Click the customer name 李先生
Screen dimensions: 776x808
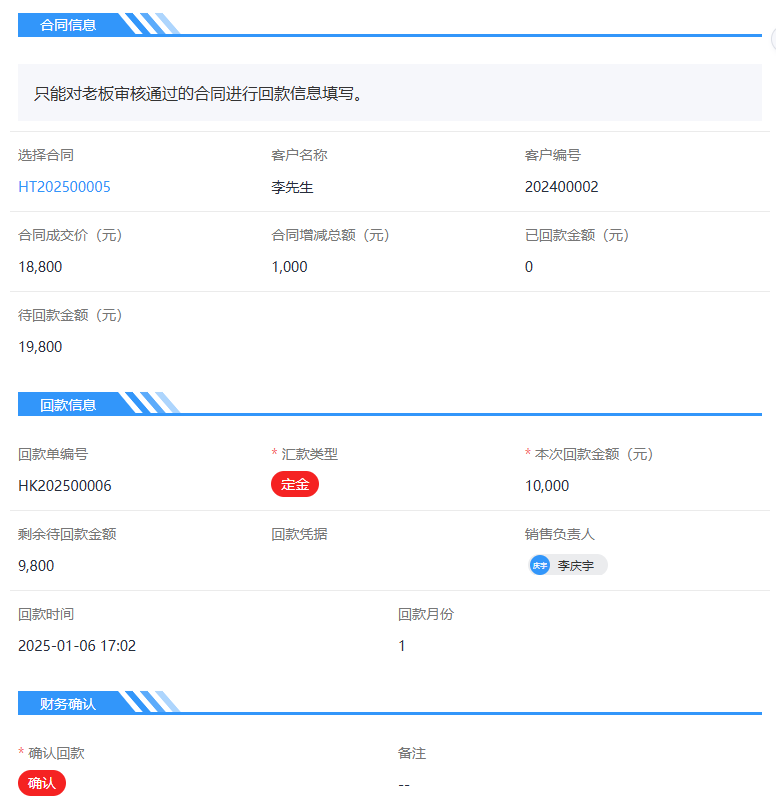click(292, 187)
